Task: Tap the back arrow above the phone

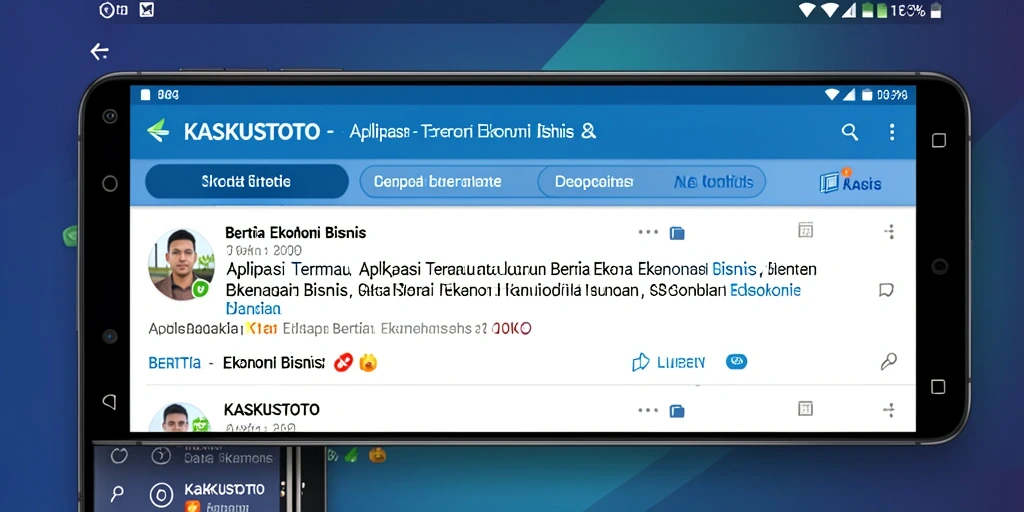Action: click(x=99, y=52)
